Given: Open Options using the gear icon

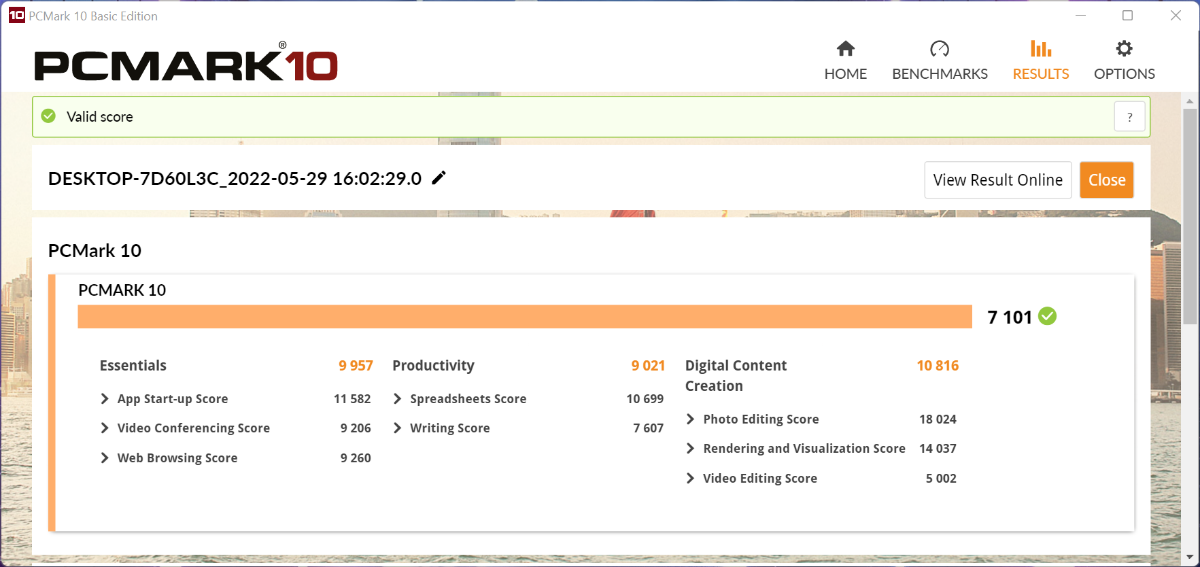Looking at the screenshot, I should pyautogui.click(x=1124, y=49).
